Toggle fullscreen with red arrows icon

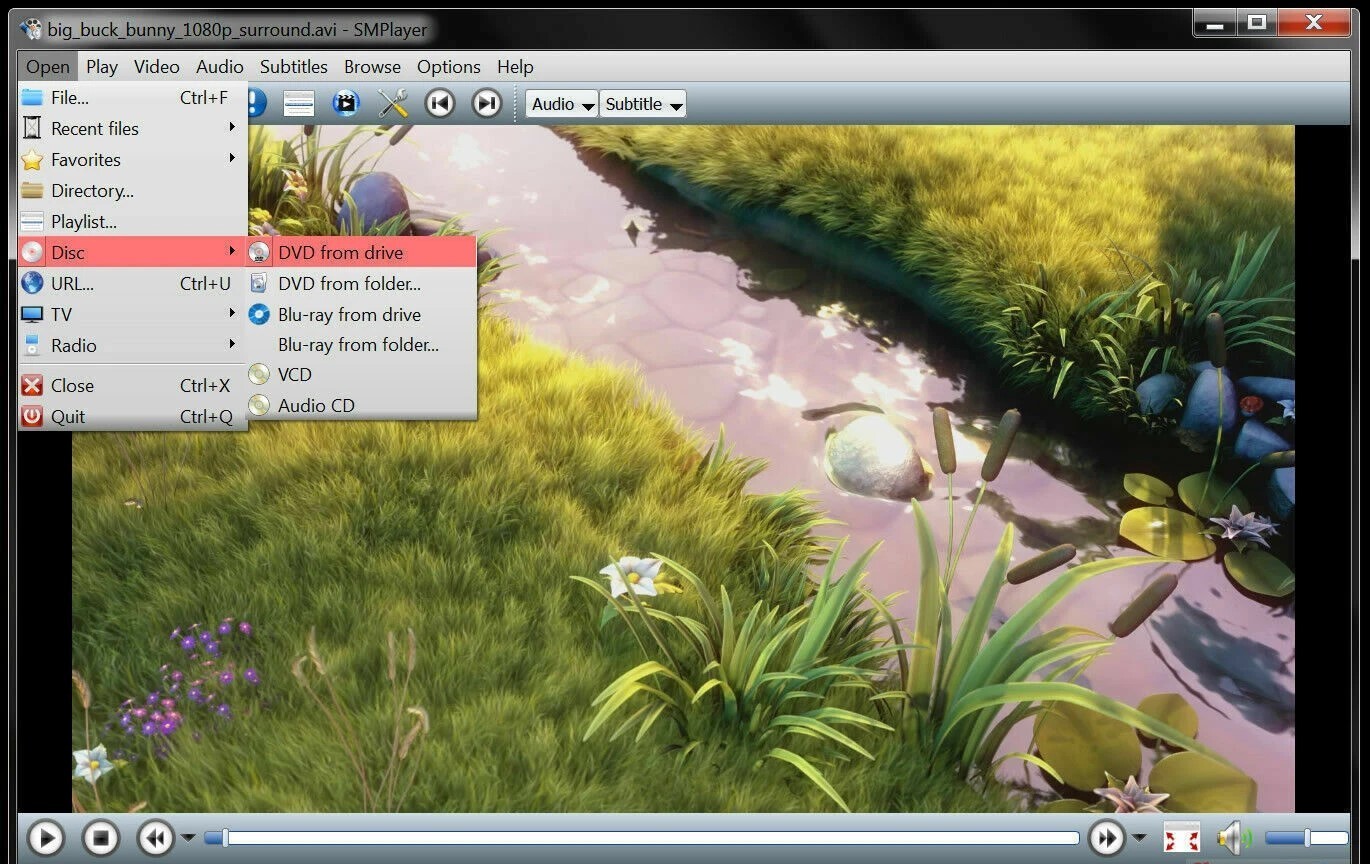pyautogui.click(x=1182, y=838)
